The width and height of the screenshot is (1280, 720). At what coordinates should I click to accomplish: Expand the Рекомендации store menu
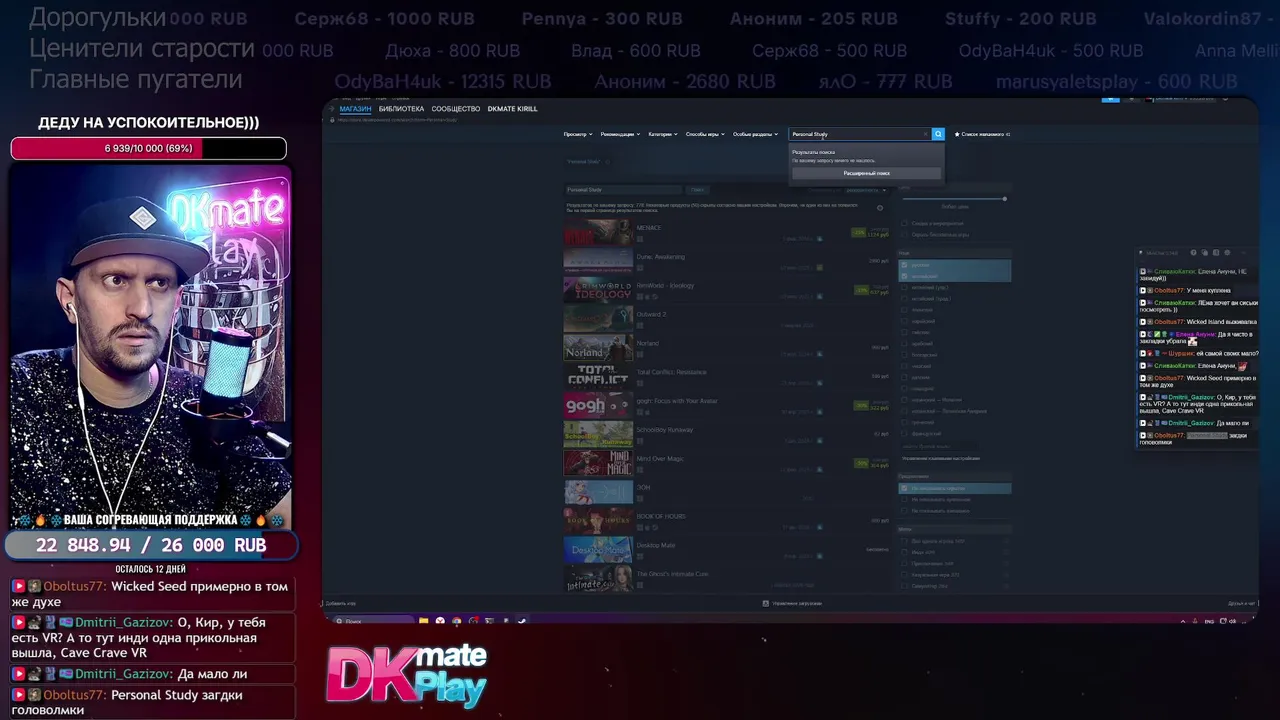click(620, 134)
